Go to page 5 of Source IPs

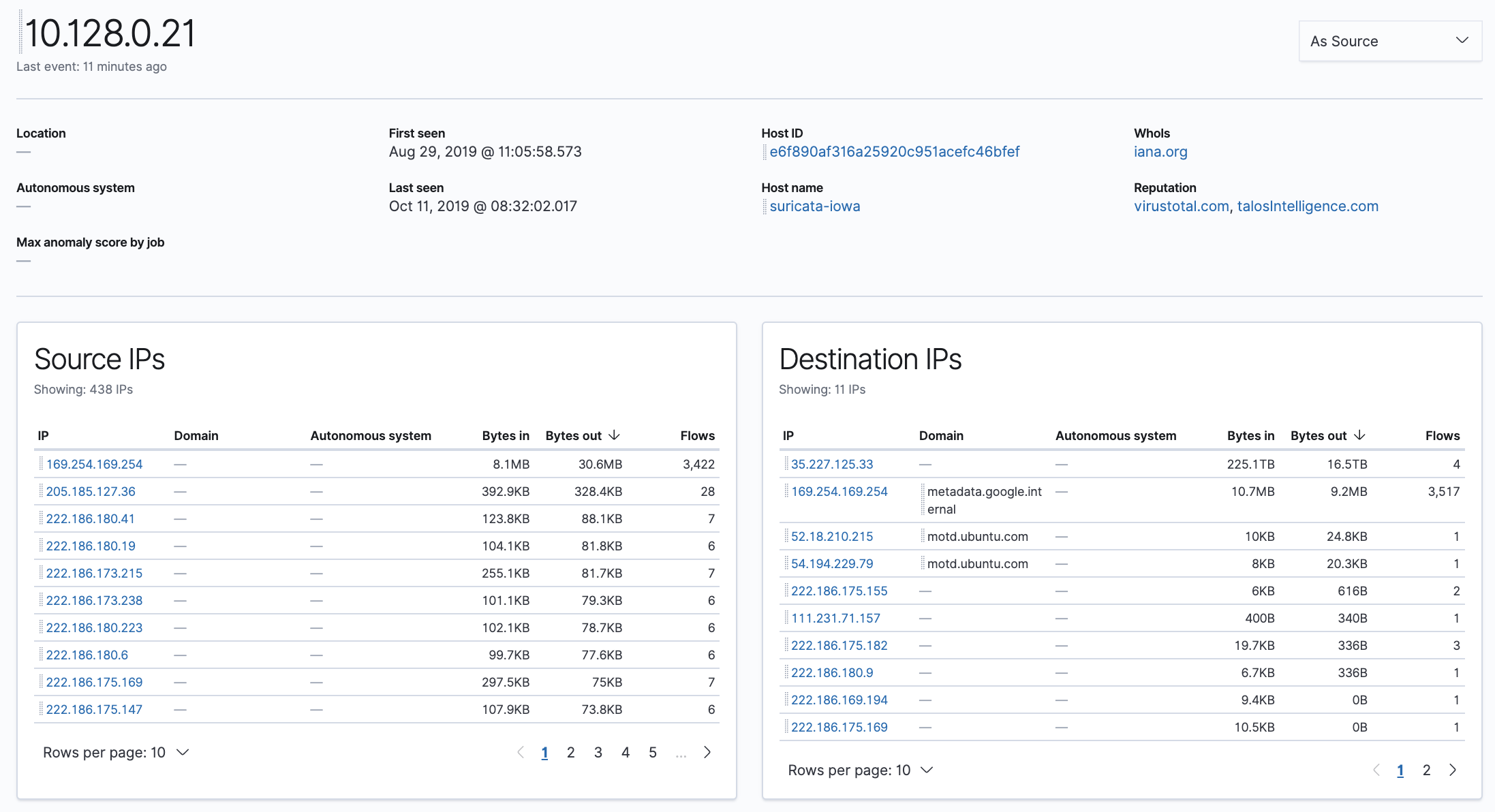[652, 752]
